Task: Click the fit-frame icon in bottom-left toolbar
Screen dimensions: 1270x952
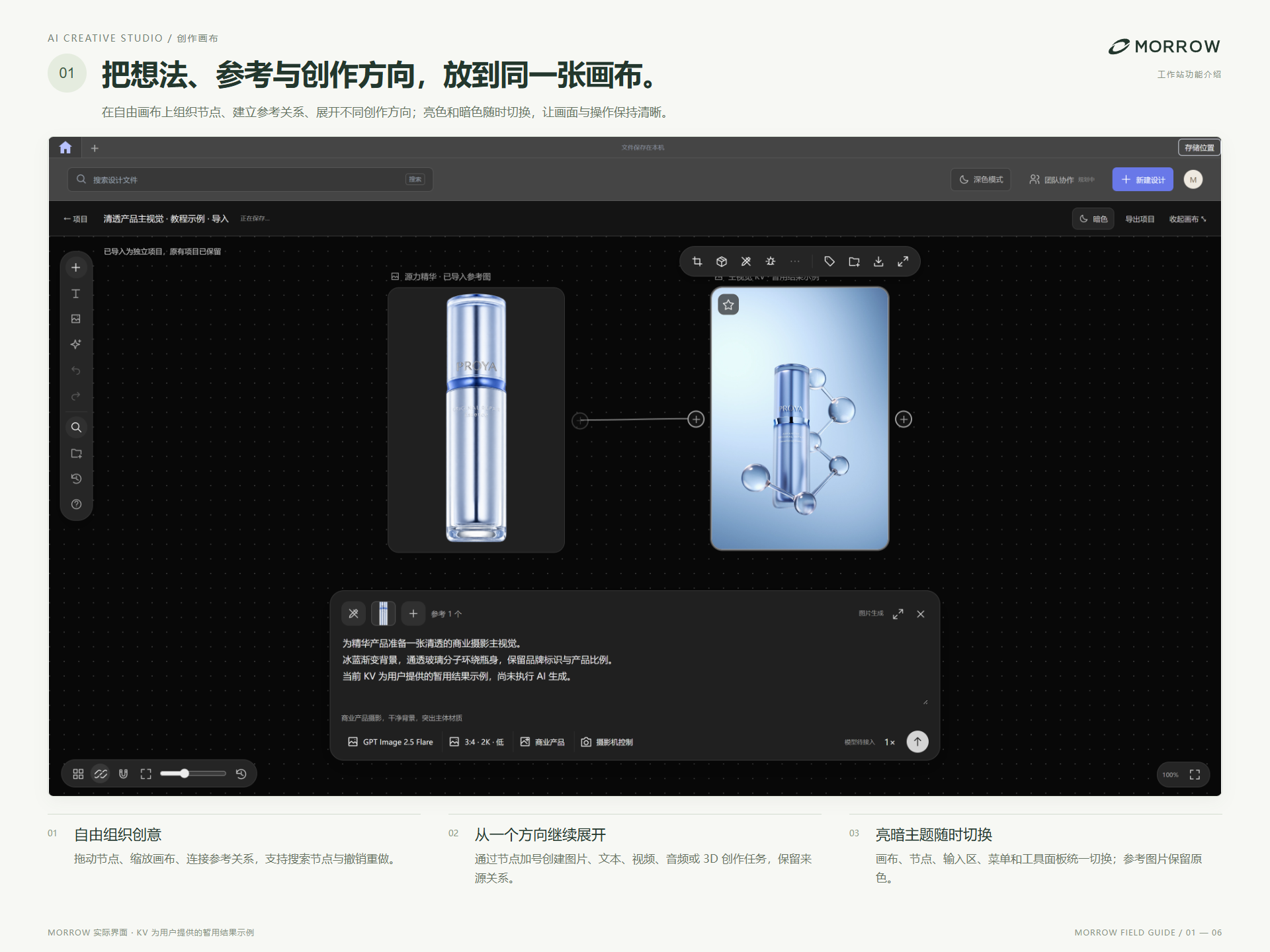Action: (x=146, y=773)
